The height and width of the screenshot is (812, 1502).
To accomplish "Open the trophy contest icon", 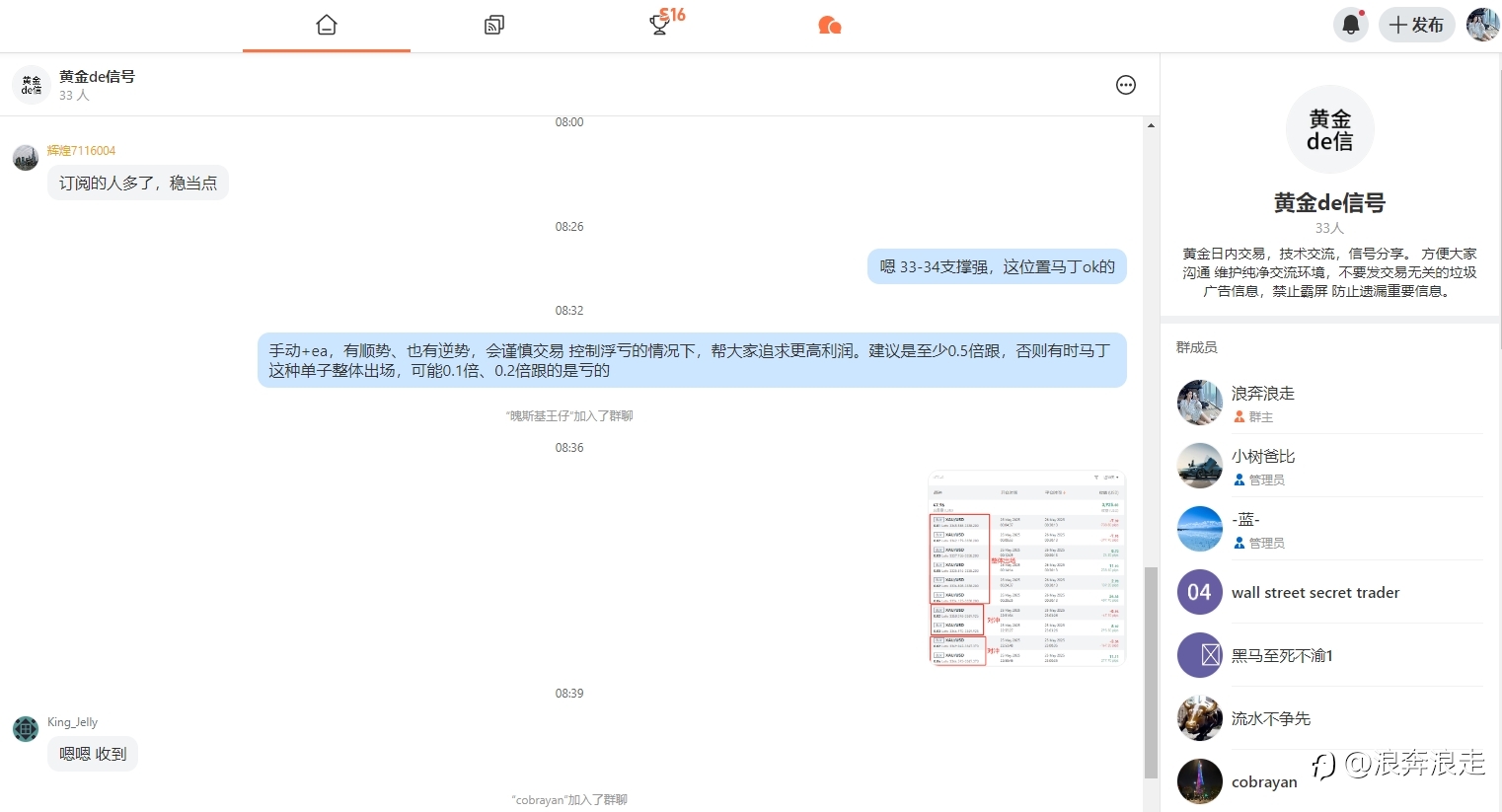I will 659,25.
